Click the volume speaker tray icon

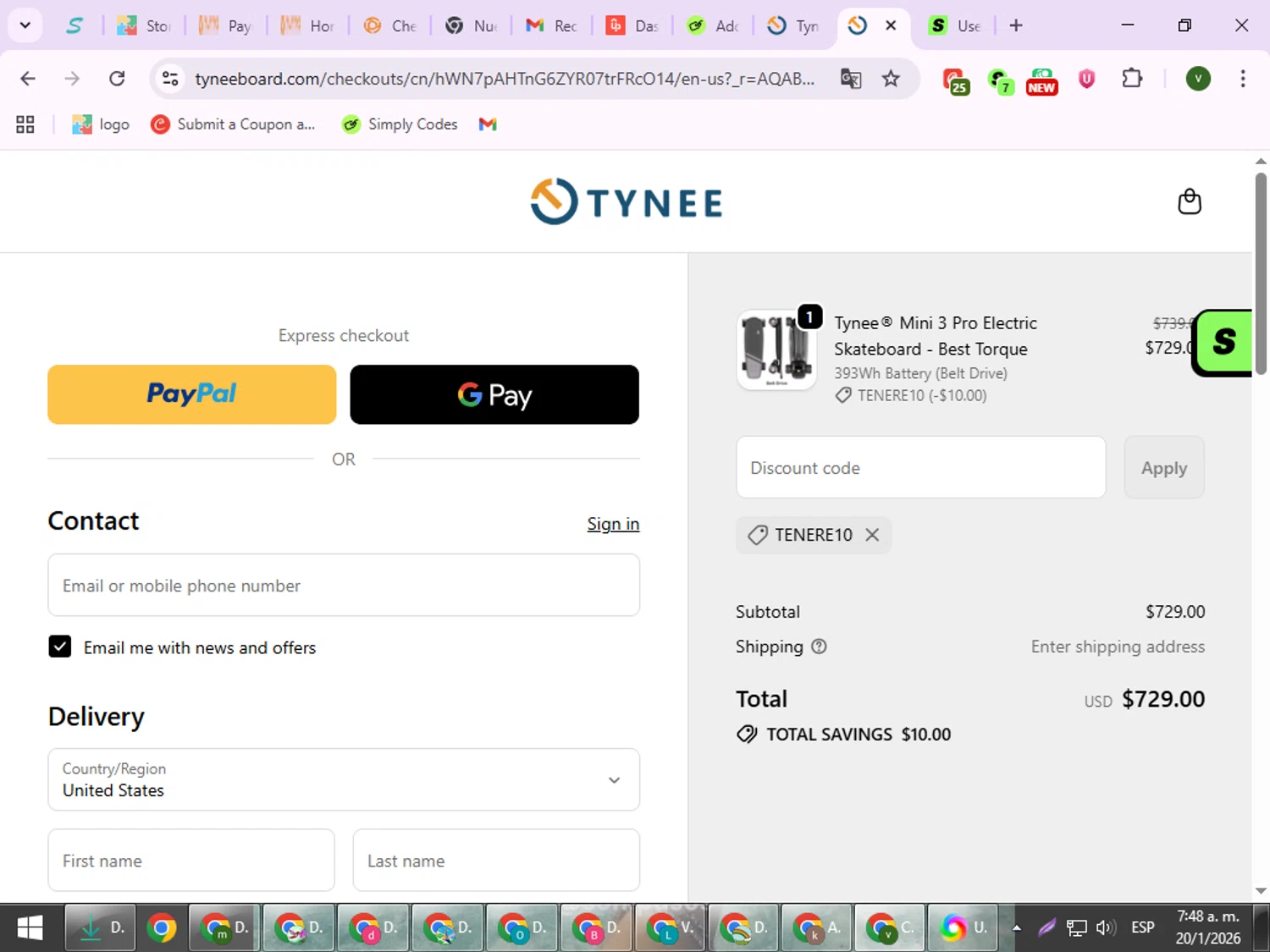(x=1106, y=928)
